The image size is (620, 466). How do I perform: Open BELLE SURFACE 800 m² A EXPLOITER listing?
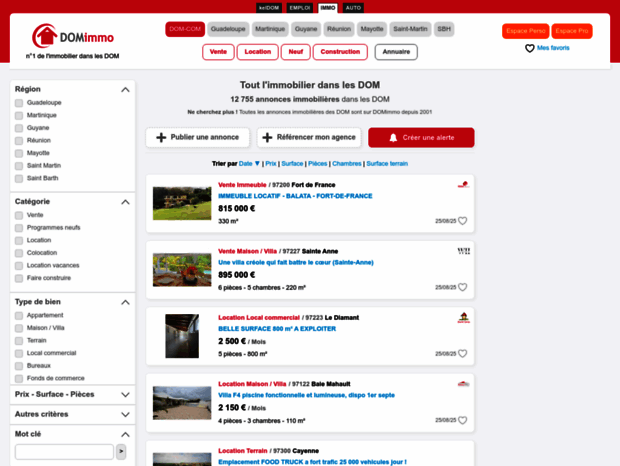point(277,329)
